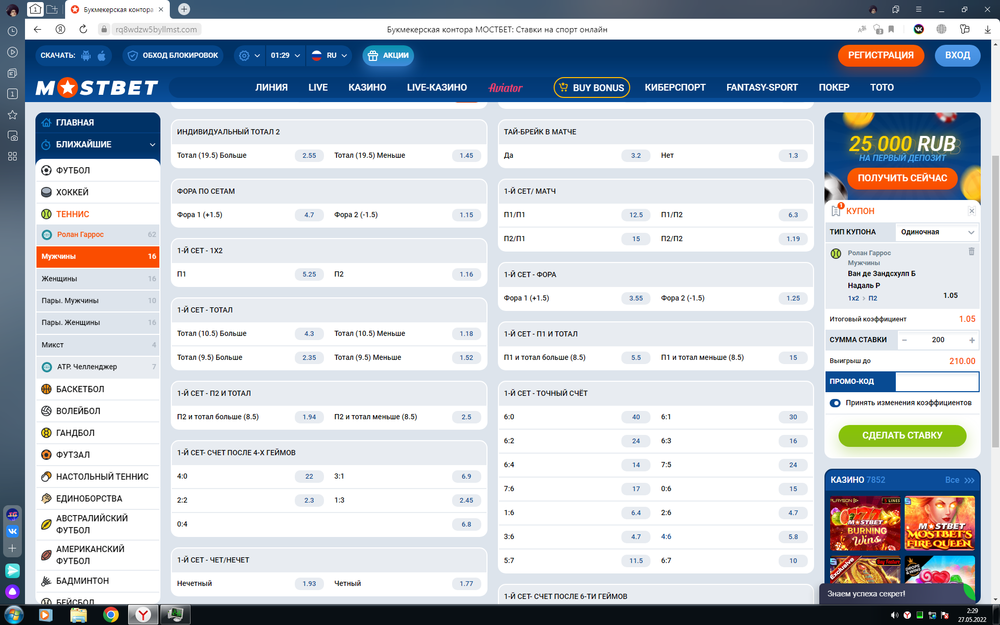Go to LIVE-КАЗИНО

pyautogui.click(x=437, y=87)
